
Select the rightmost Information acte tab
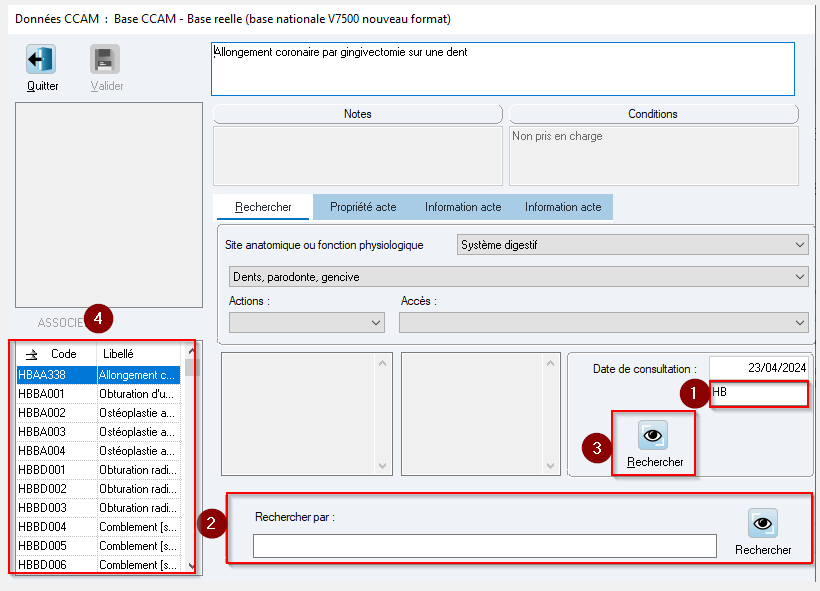click(563, 207)
